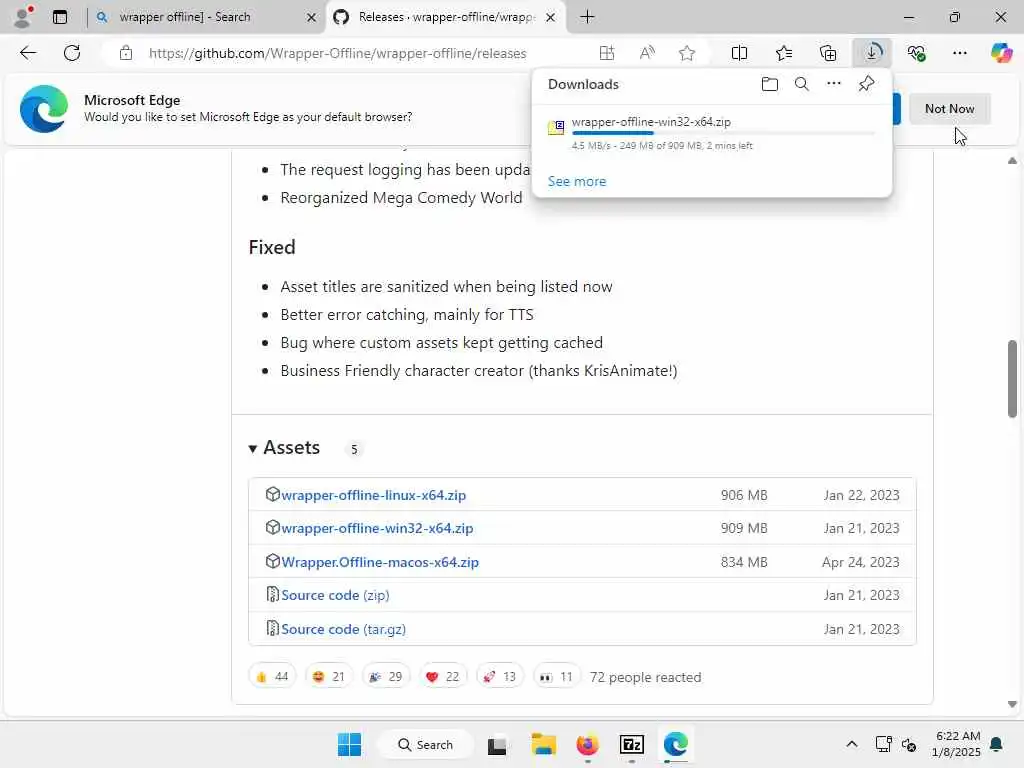Add this page to favorites star
1024x768 pixels.
tap(686, 53)
